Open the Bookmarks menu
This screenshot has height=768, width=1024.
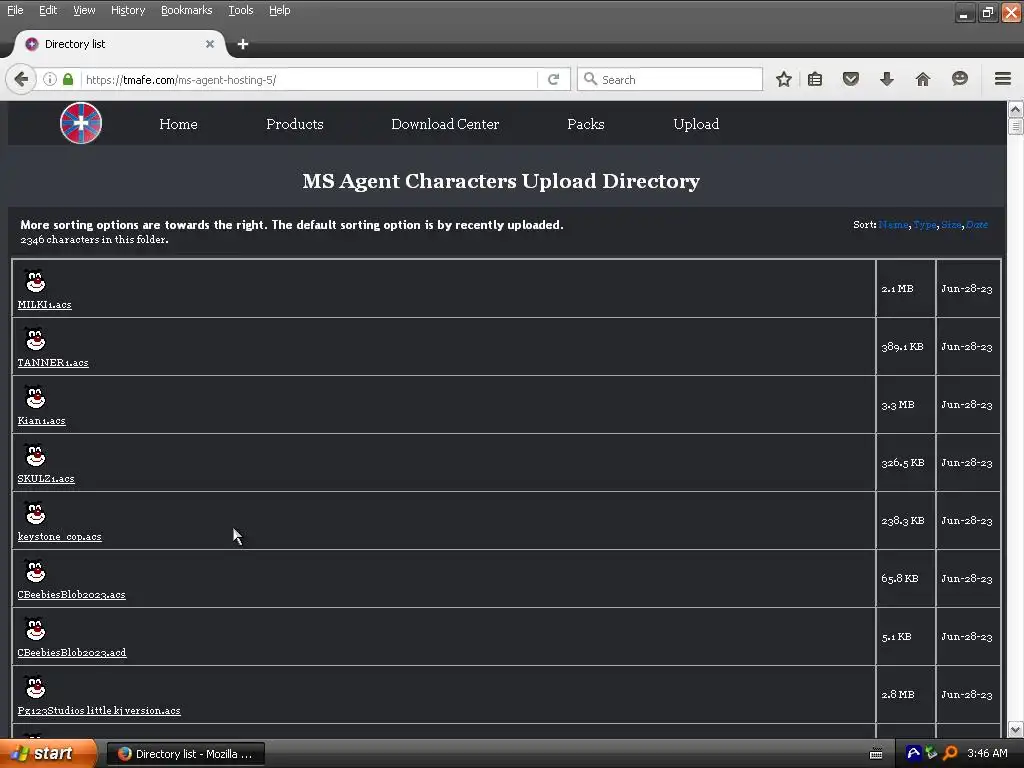point(187,10)
